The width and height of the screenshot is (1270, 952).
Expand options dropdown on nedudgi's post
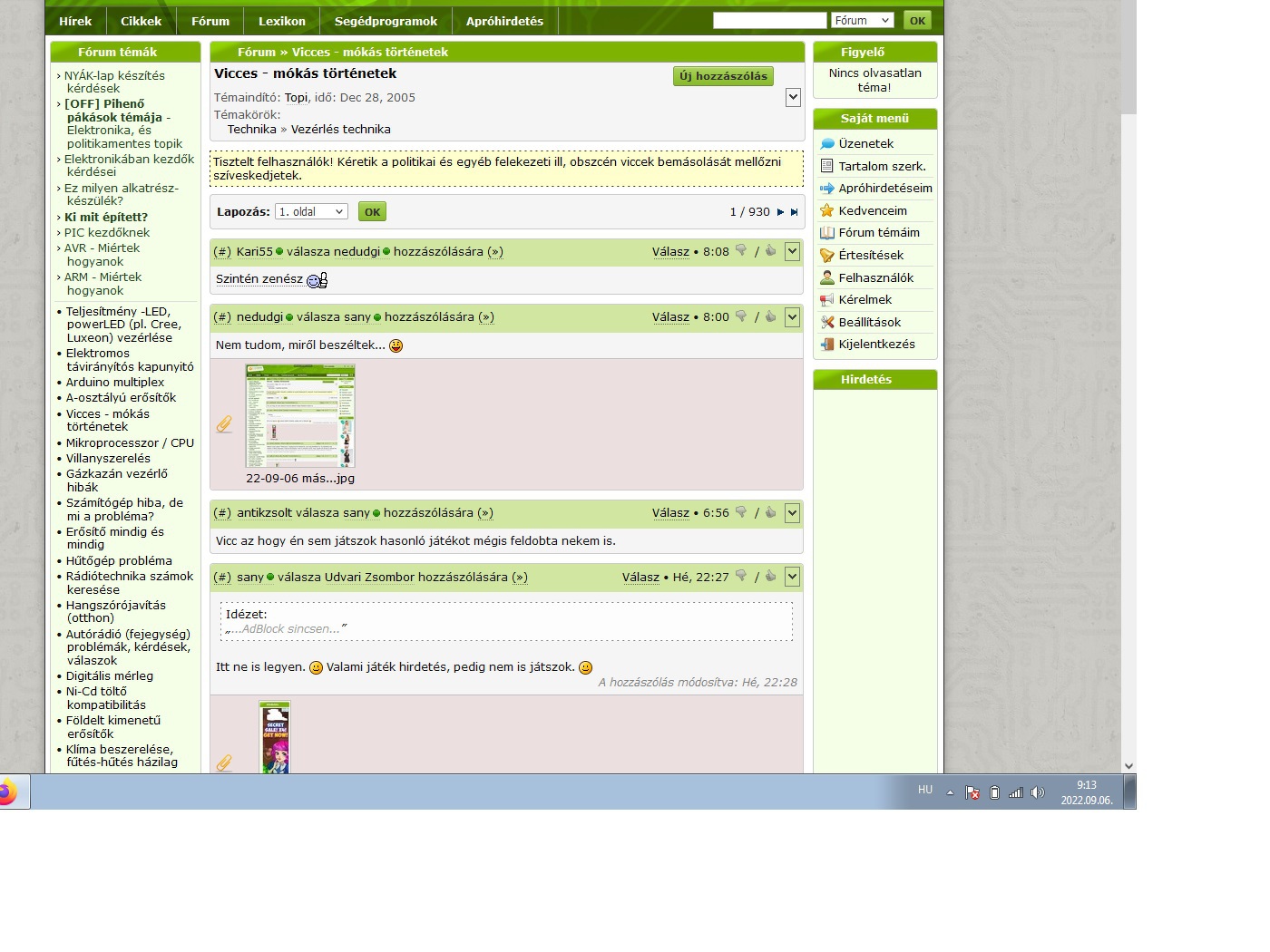pos(792,316)
